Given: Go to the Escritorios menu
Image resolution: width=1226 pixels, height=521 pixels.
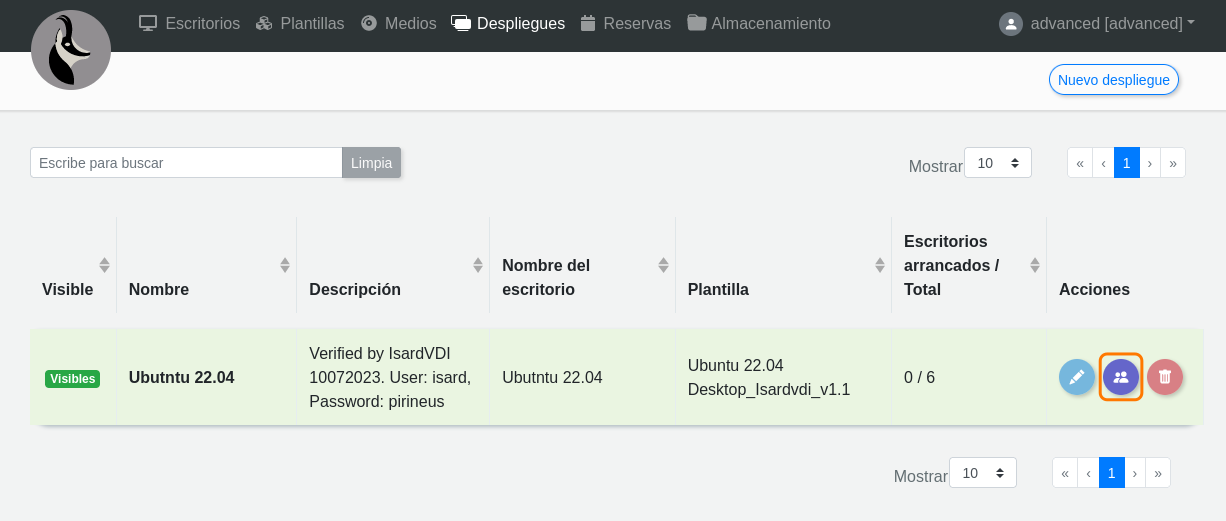Looking at the screenshot, I should [189, 24].
